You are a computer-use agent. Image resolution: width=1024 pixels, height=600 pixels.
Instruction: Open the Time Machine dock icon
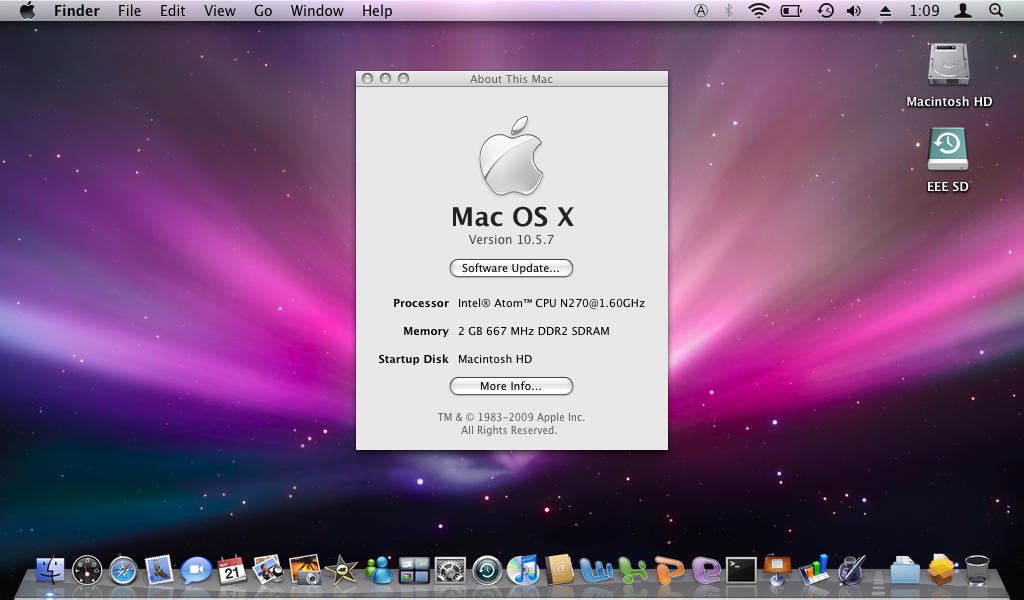[487, 570]
